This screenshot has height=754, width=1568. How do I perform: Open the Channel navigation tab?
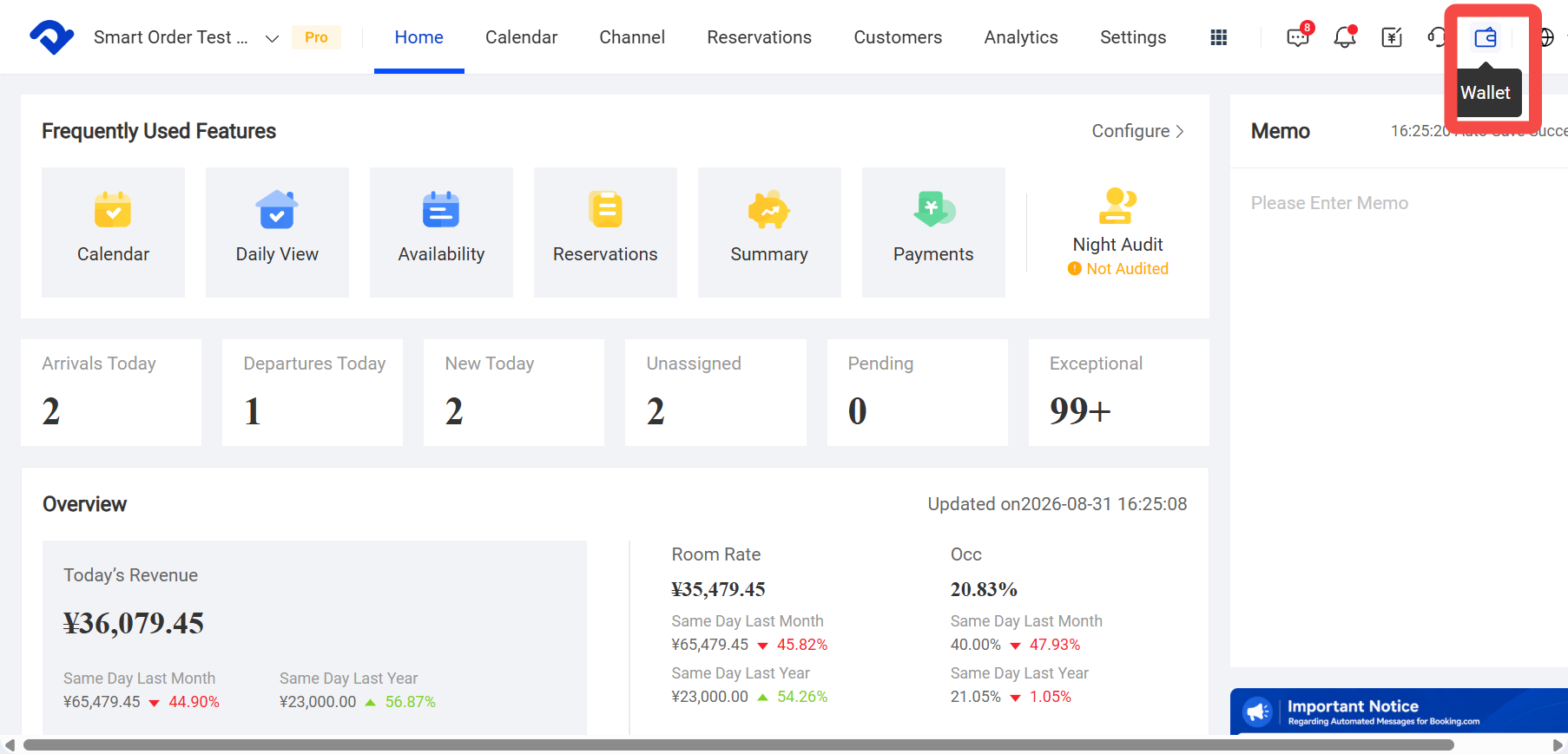tap(632, 37)
